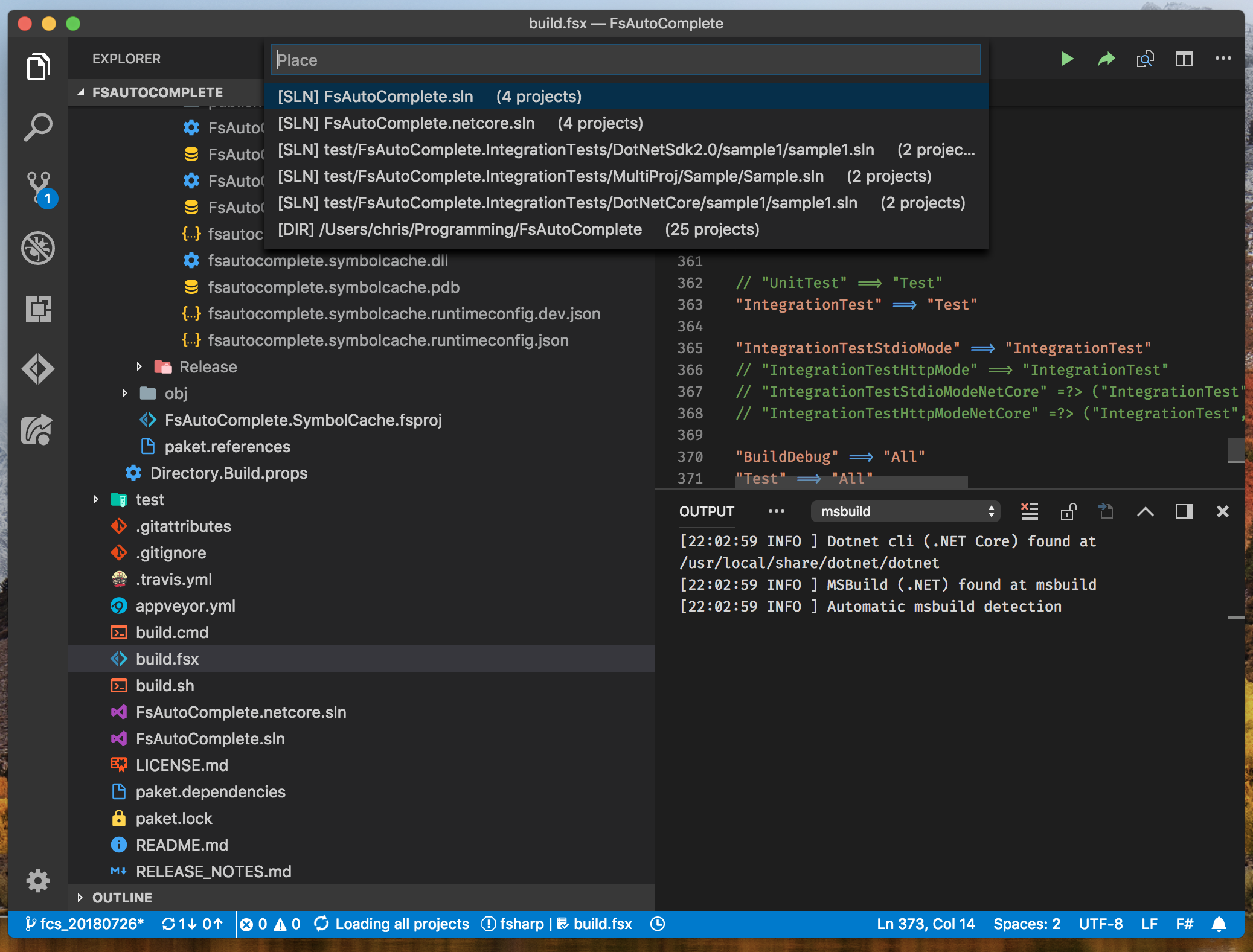Open more panel tabs ellipsis next to OUTPUT
Viewport: 1253px width, 952px height.
777,511
